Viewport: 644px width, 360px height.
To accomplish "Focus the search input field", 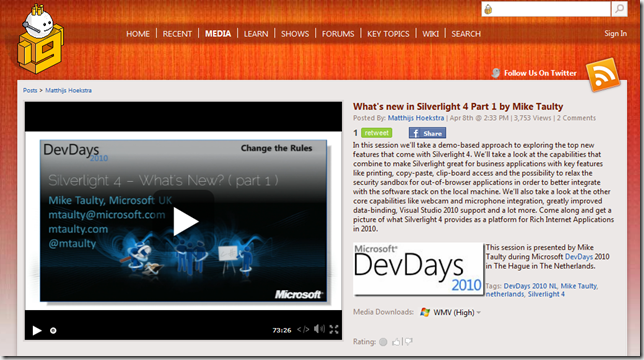I will tap(546, 9).
